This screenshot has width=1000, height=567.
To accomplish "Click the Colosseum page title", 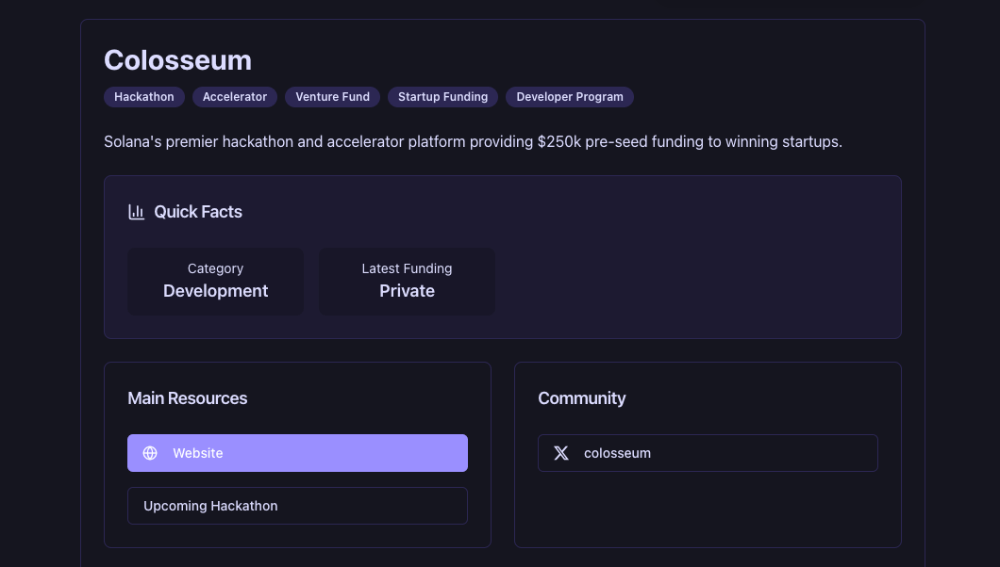I will [178, 60].
